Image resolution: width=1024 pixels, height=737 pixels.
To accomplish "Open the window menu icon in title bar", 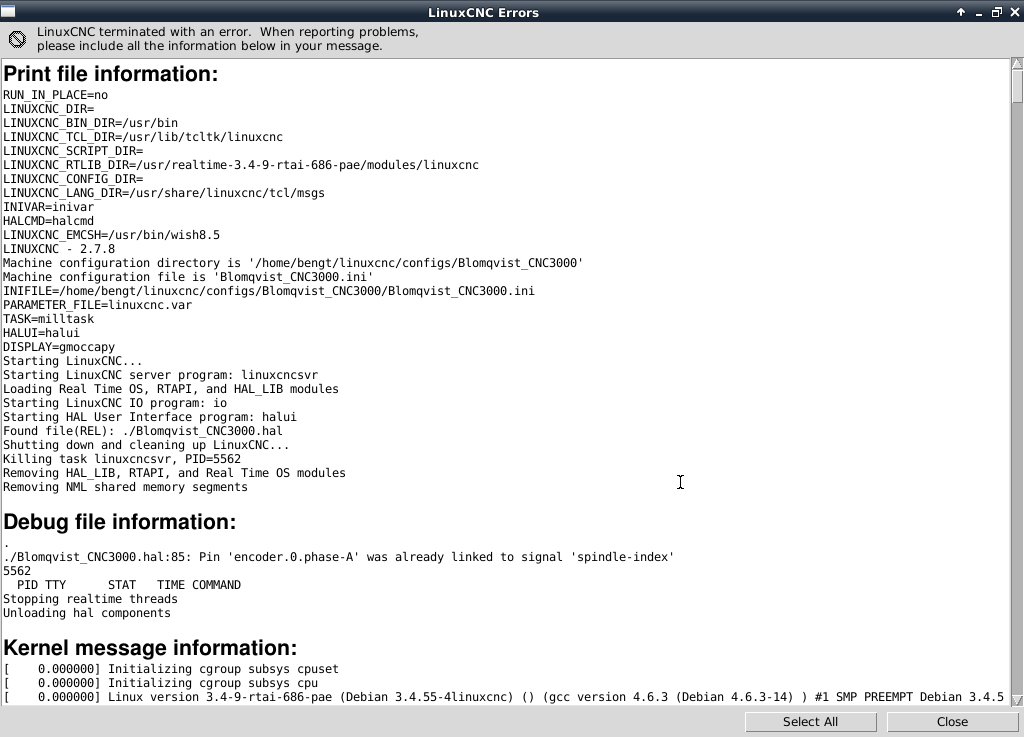I will 8,11.
